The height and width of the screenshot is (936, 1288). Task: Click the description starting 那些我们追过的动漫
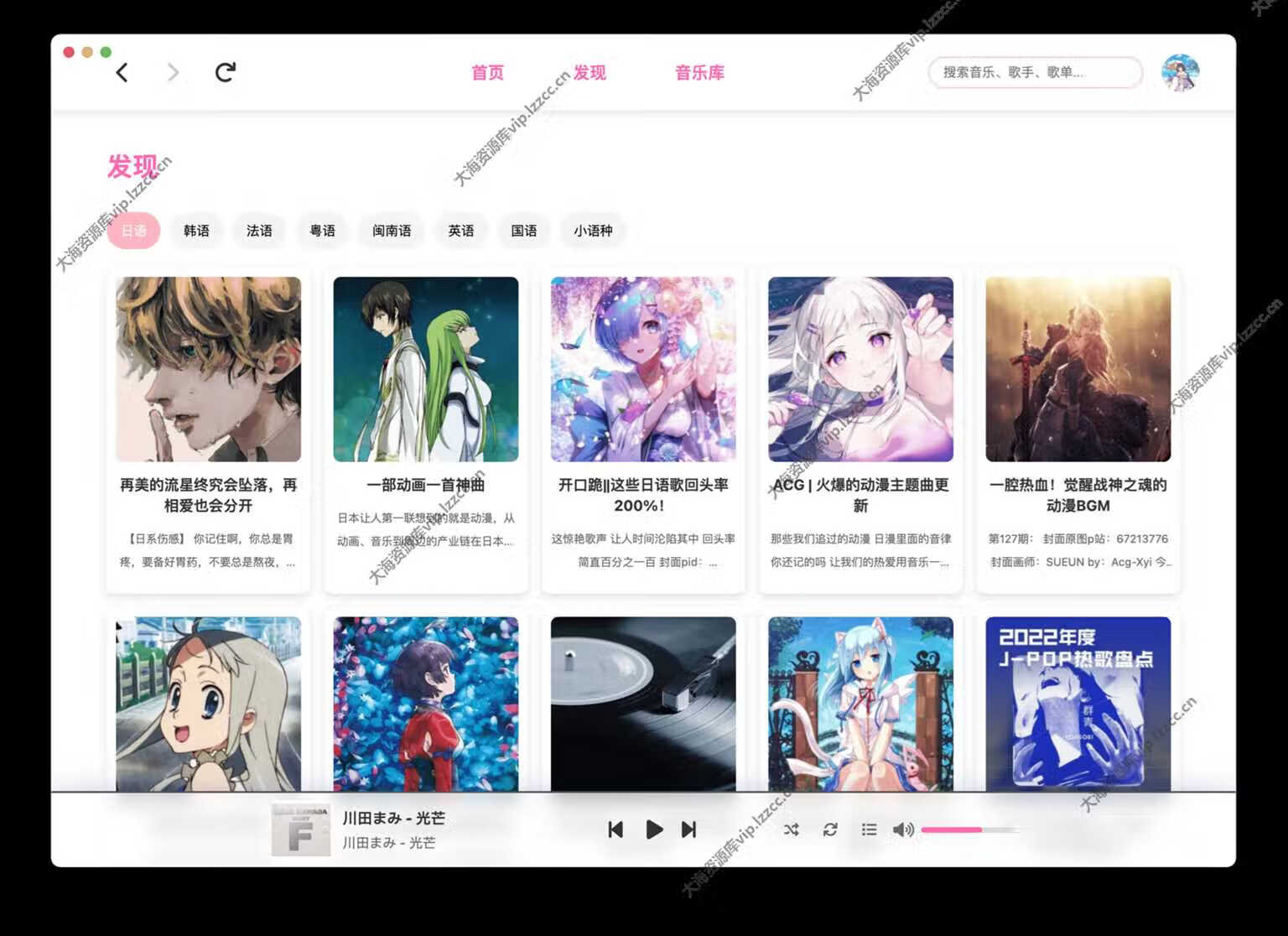point(860,550)
